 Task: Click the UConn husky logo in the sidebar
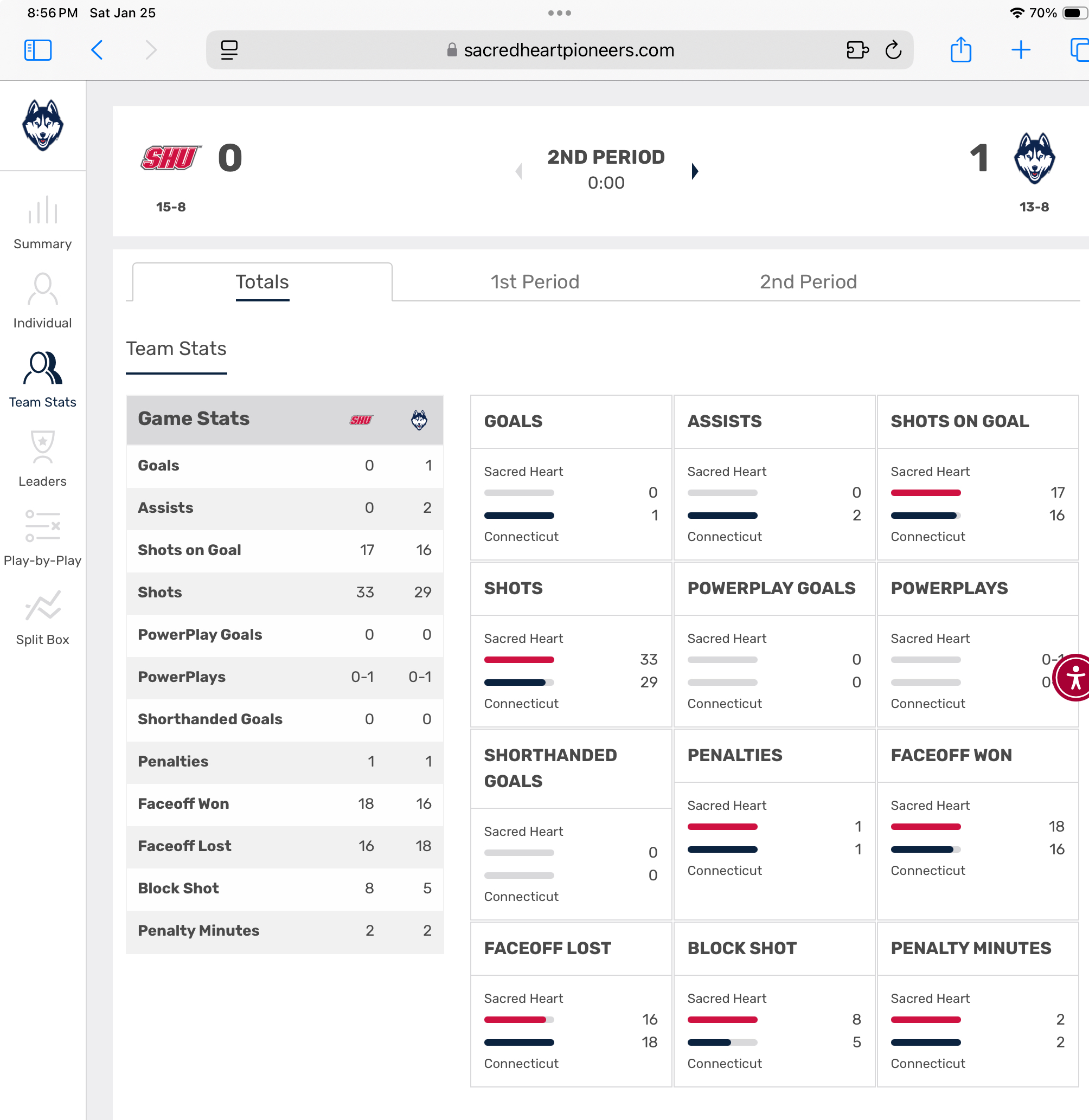pyautogui.click(x=43, y=125)
